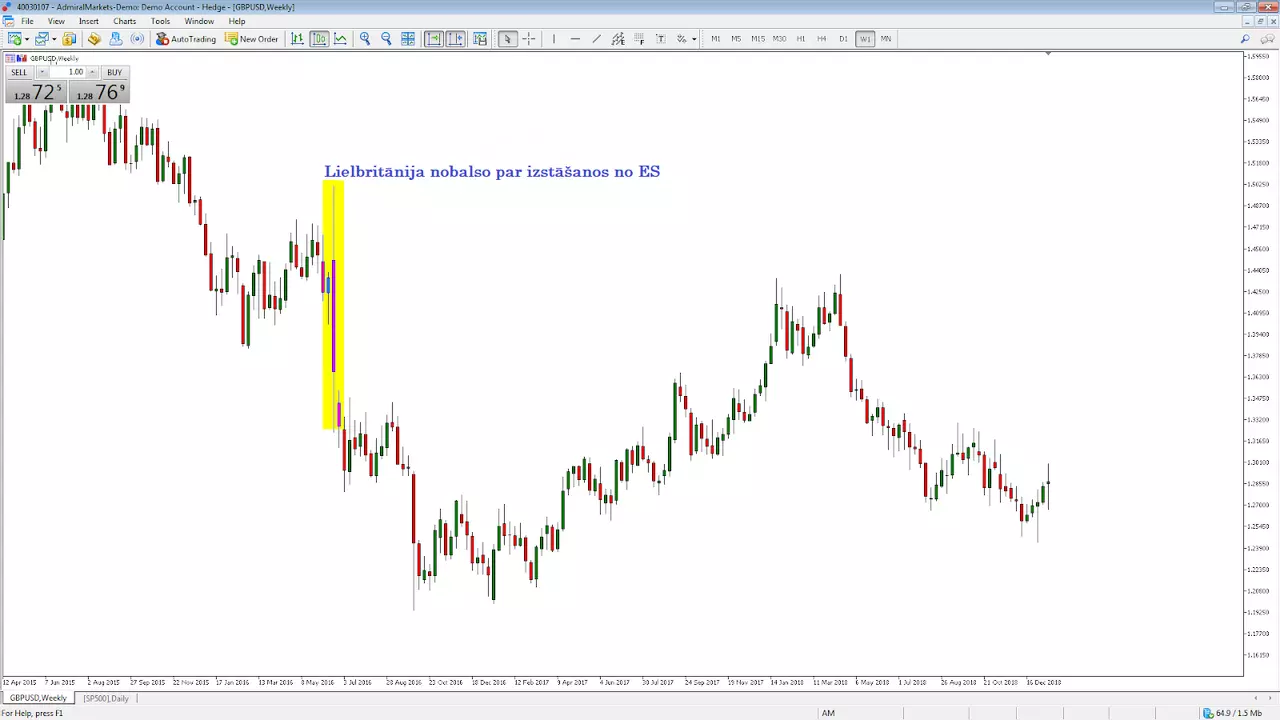
Task: Increase trade volume with up arrow
Action: point(92,72)
